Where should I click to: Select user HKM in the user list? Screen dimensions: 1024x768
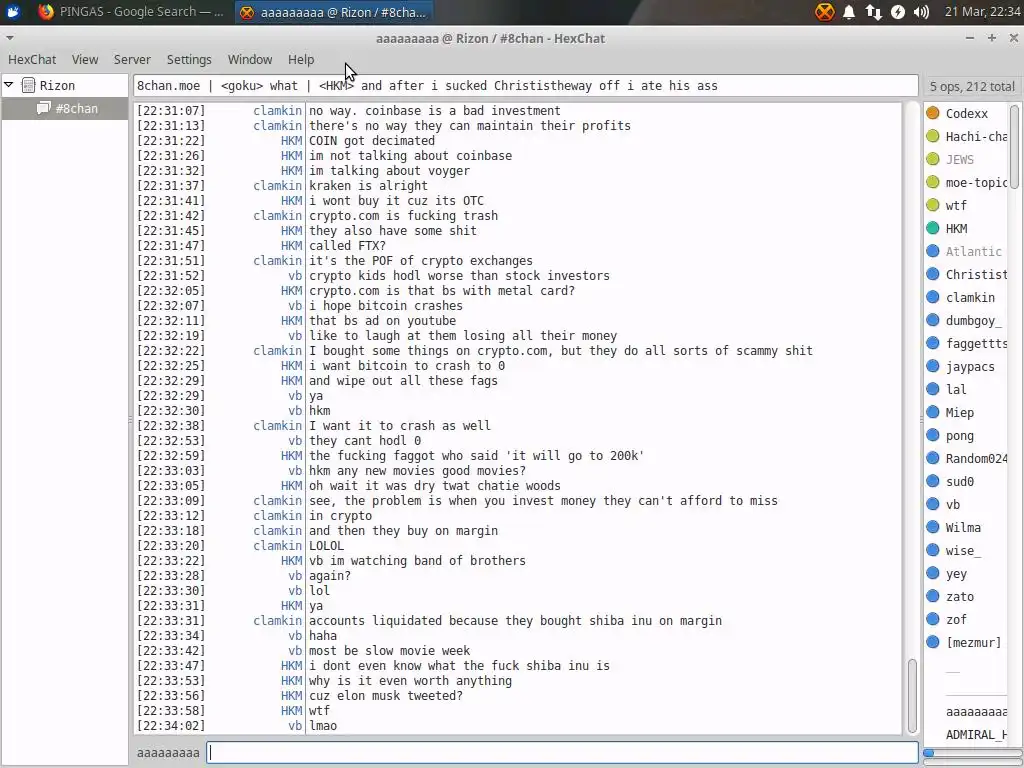pyautogui.click(x=956, y=229)
